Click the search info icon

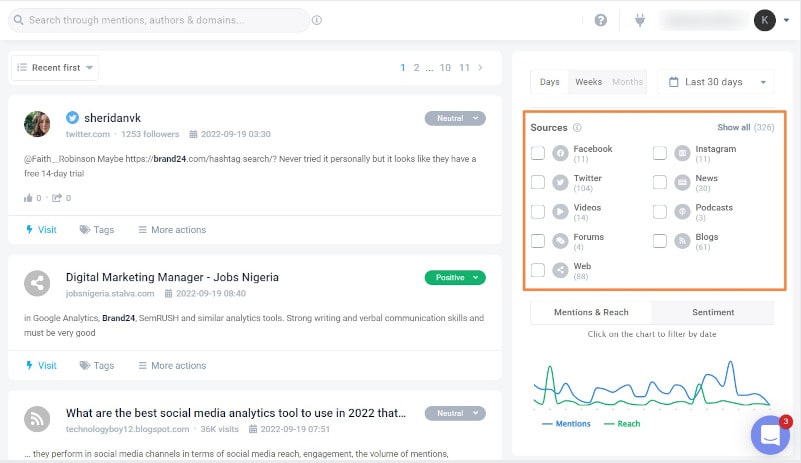(317, 20)
